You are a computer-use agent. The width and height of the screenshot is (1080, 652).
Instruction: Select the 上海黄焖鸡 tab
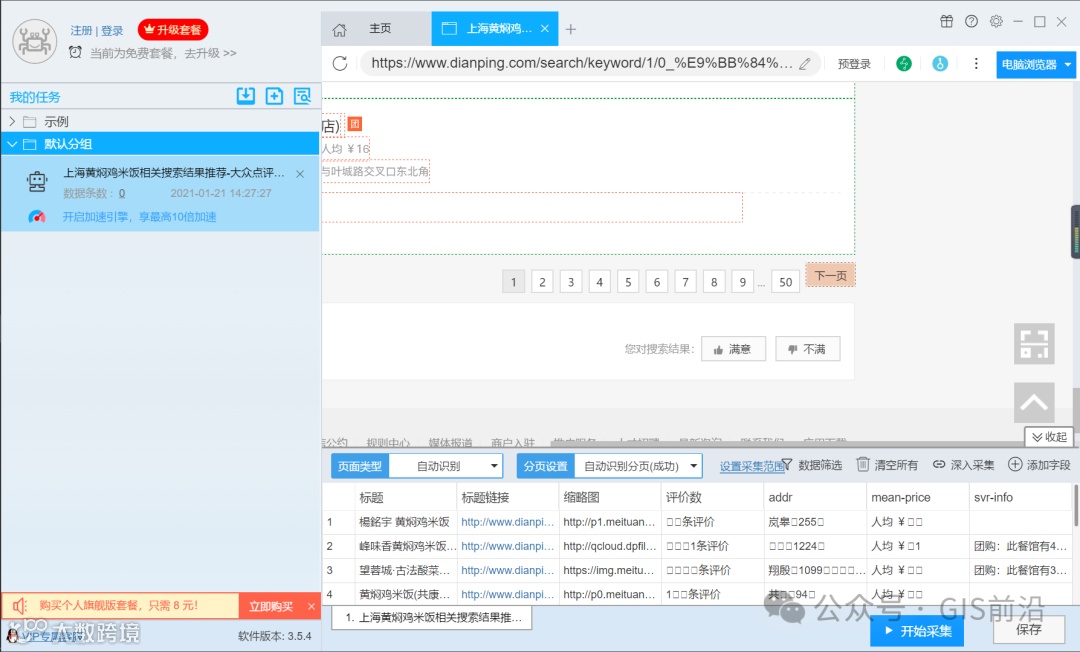pyautogui.click(x=495, y=29)
